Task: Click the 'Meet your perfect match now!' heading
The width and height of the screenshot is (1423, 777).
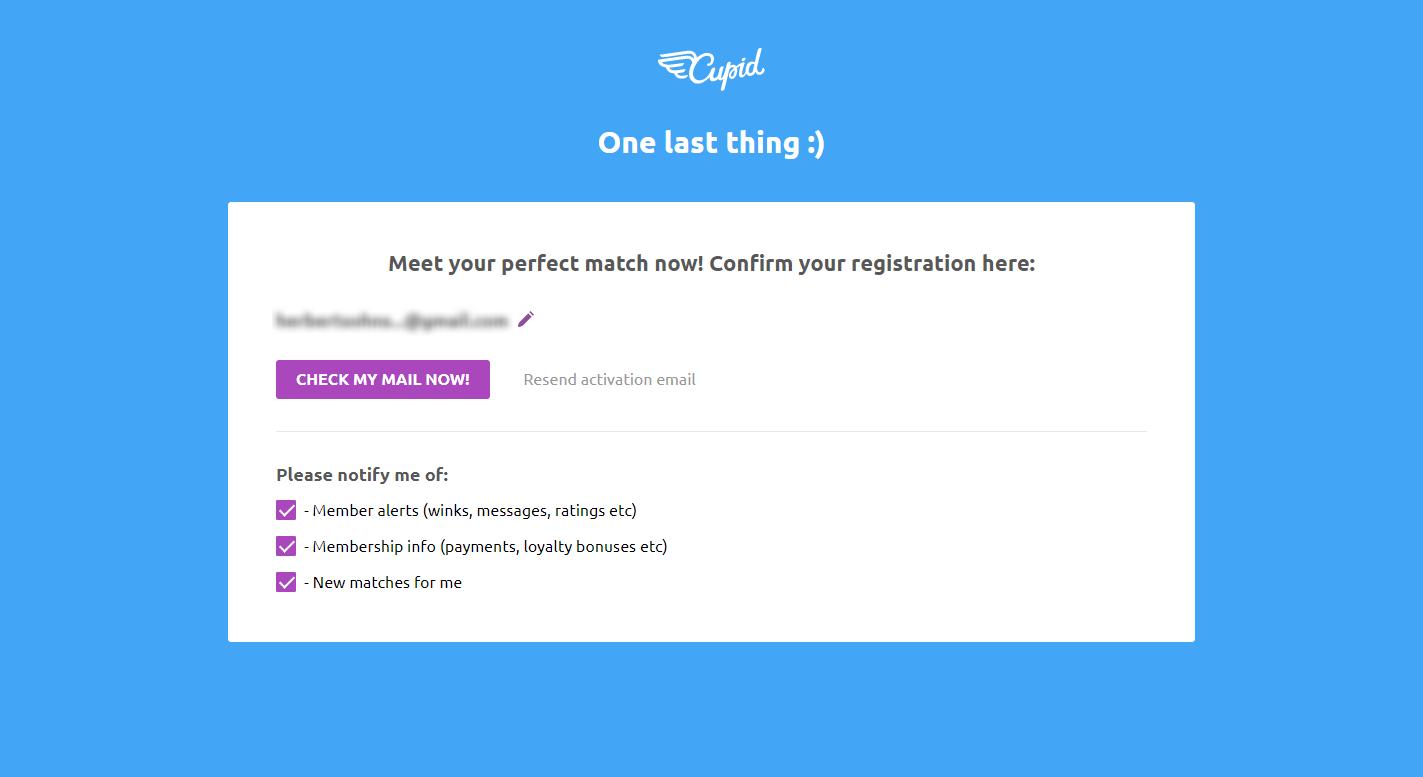Action: [546, 264]
